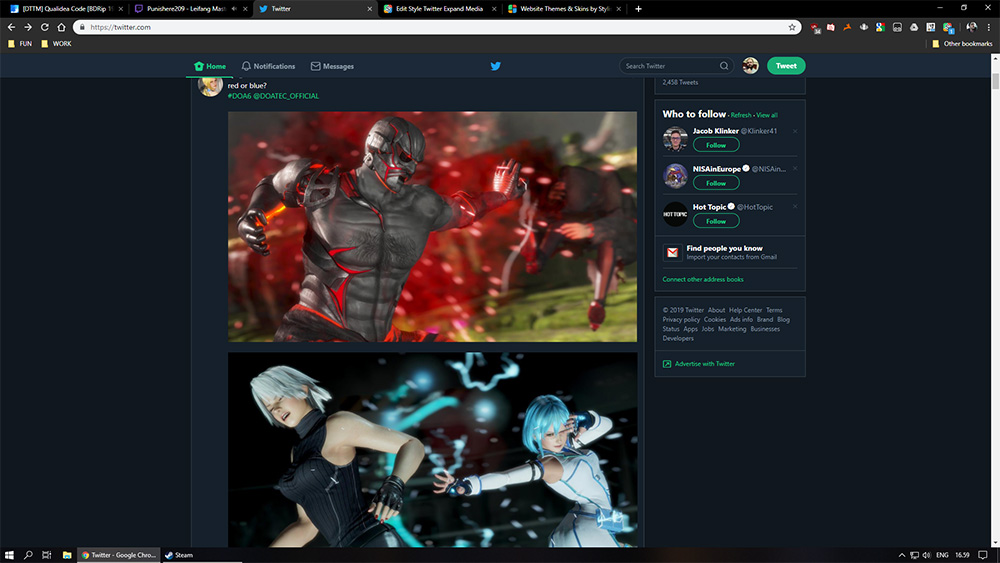Open File Explorer from taskbar

[66, 555]
